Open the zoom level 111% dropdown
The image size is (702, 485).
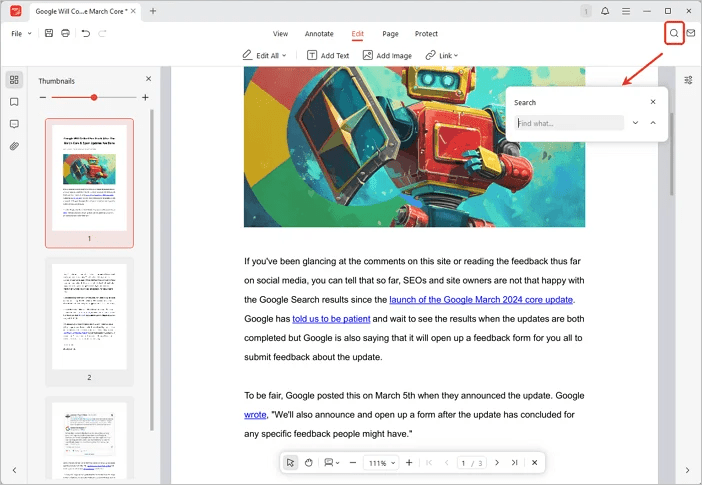click(x=381, y=463)
